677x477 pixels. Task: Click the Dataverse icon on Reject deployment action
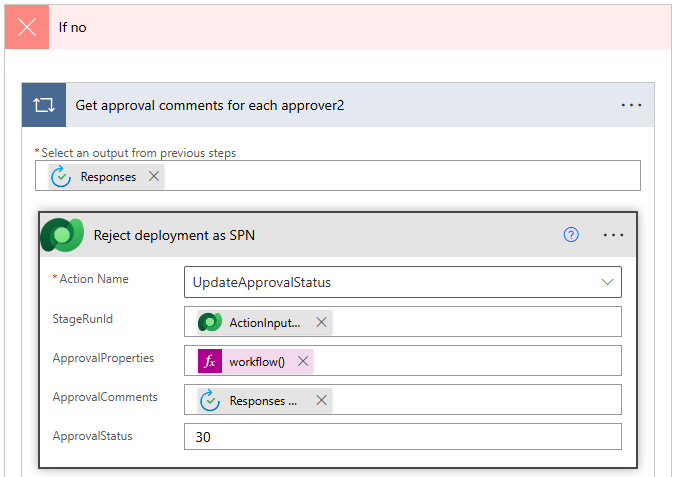[62, 236]
